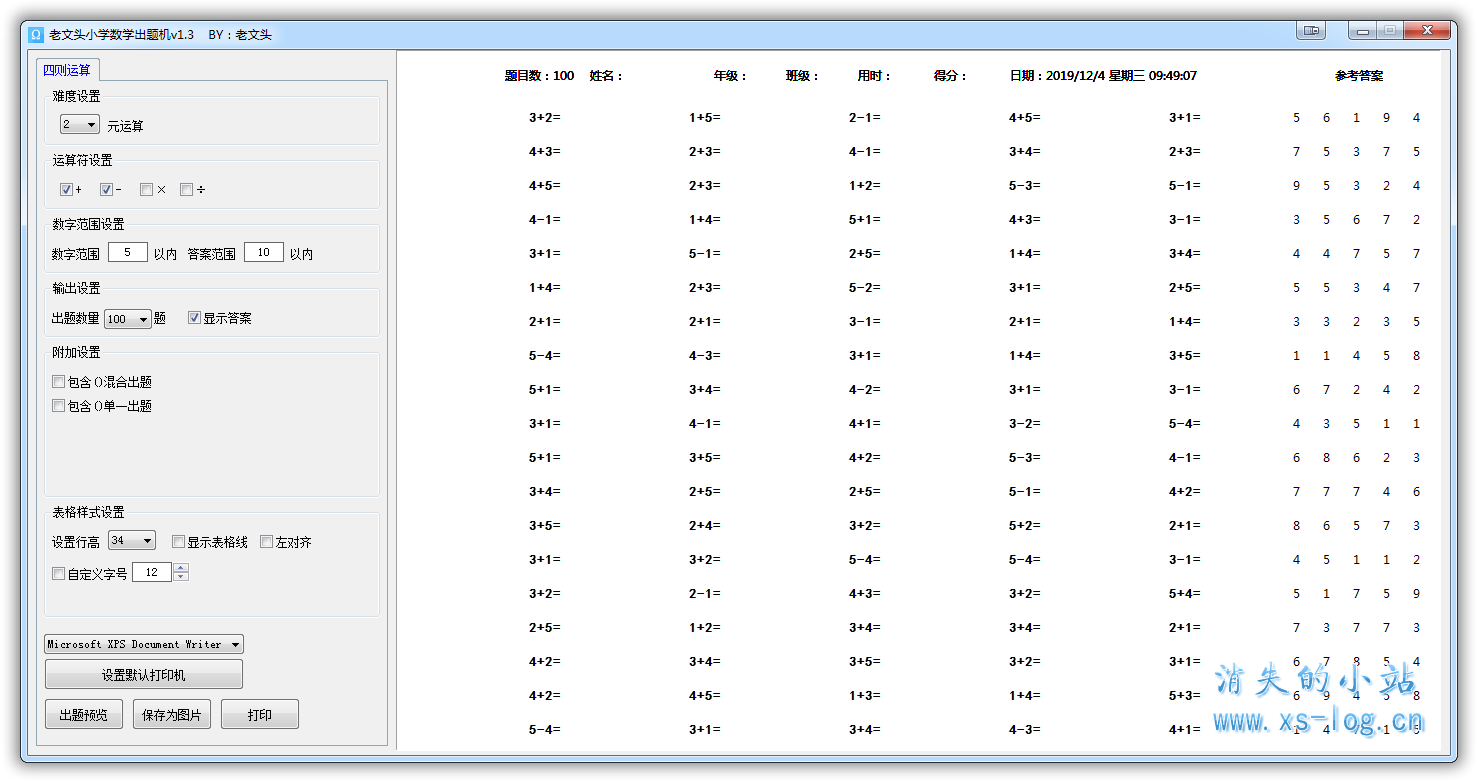Click the problem 4−2=
The width and height of the screenshot is (1478, 783).
coord(865,390)
